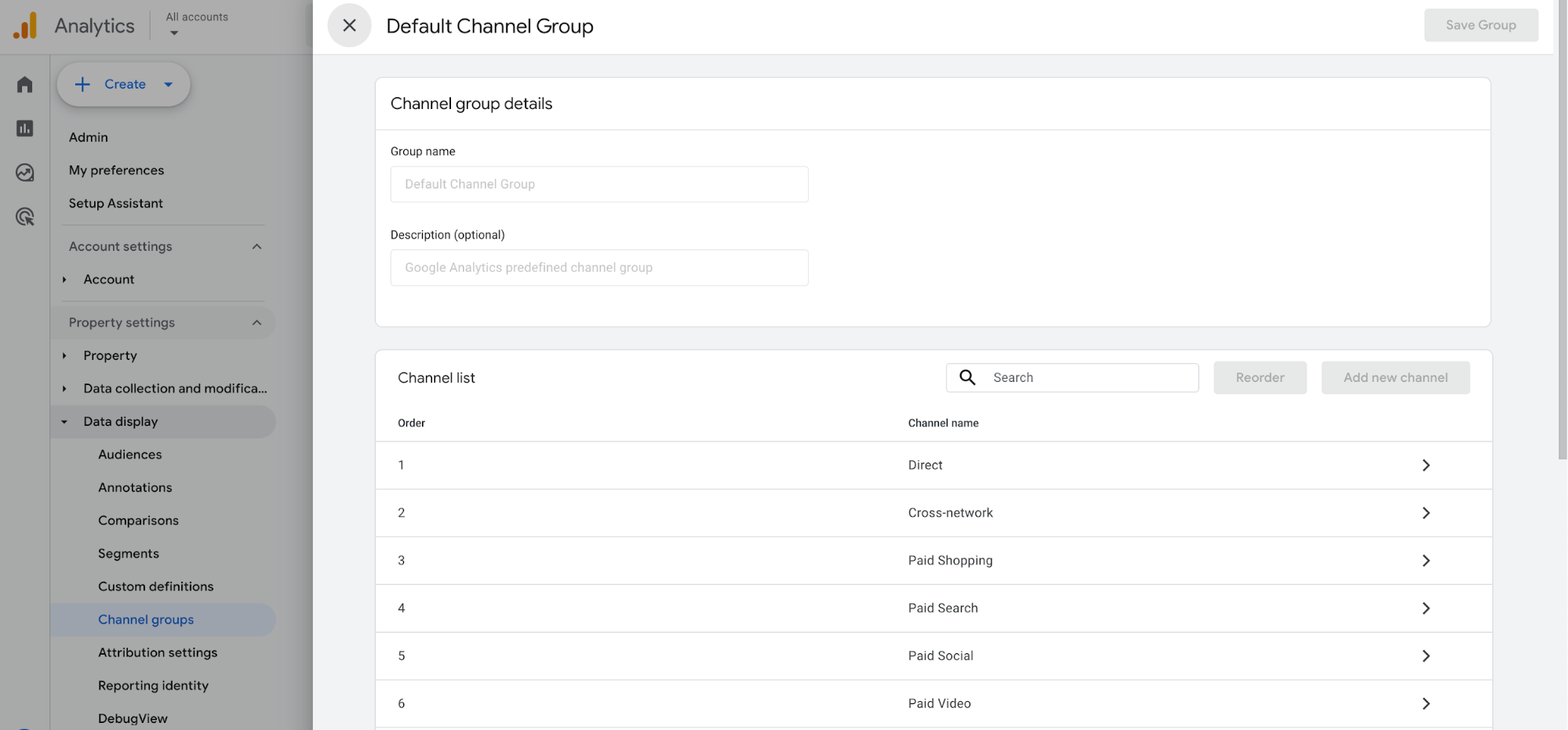Screen dimensions: 1568x730
Task: Click the Google Analytics logo
Action: pos(25,26)
